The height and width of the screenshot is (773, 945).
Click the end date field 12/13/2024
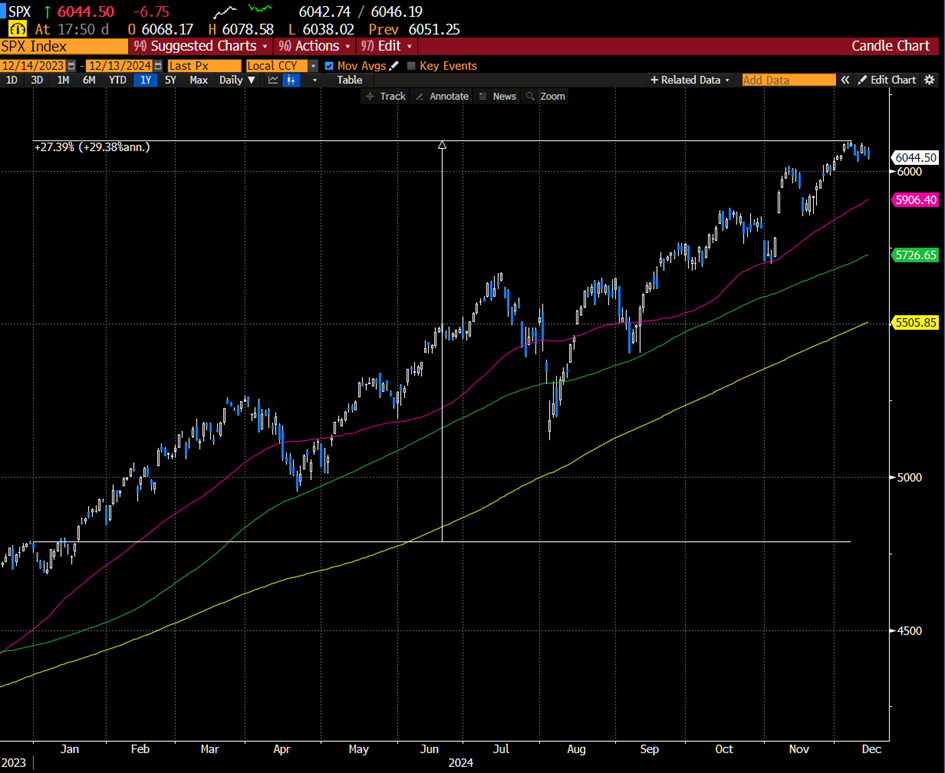(120, 66)
